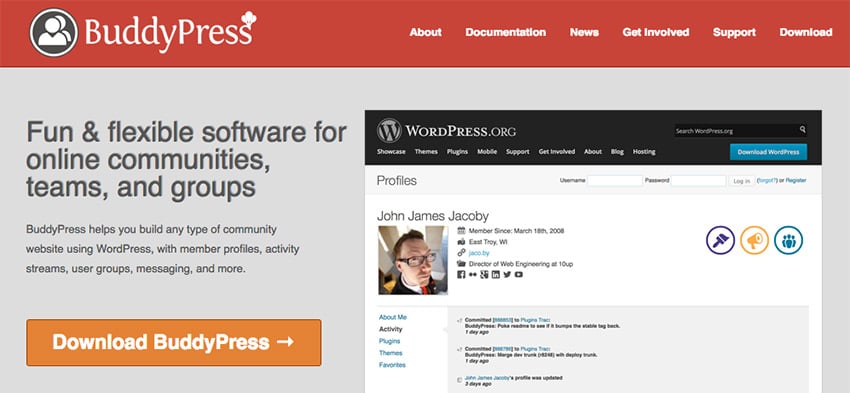Select Showcase in the WordPress.org nav
850x393 pixels.
coord(391,152)
